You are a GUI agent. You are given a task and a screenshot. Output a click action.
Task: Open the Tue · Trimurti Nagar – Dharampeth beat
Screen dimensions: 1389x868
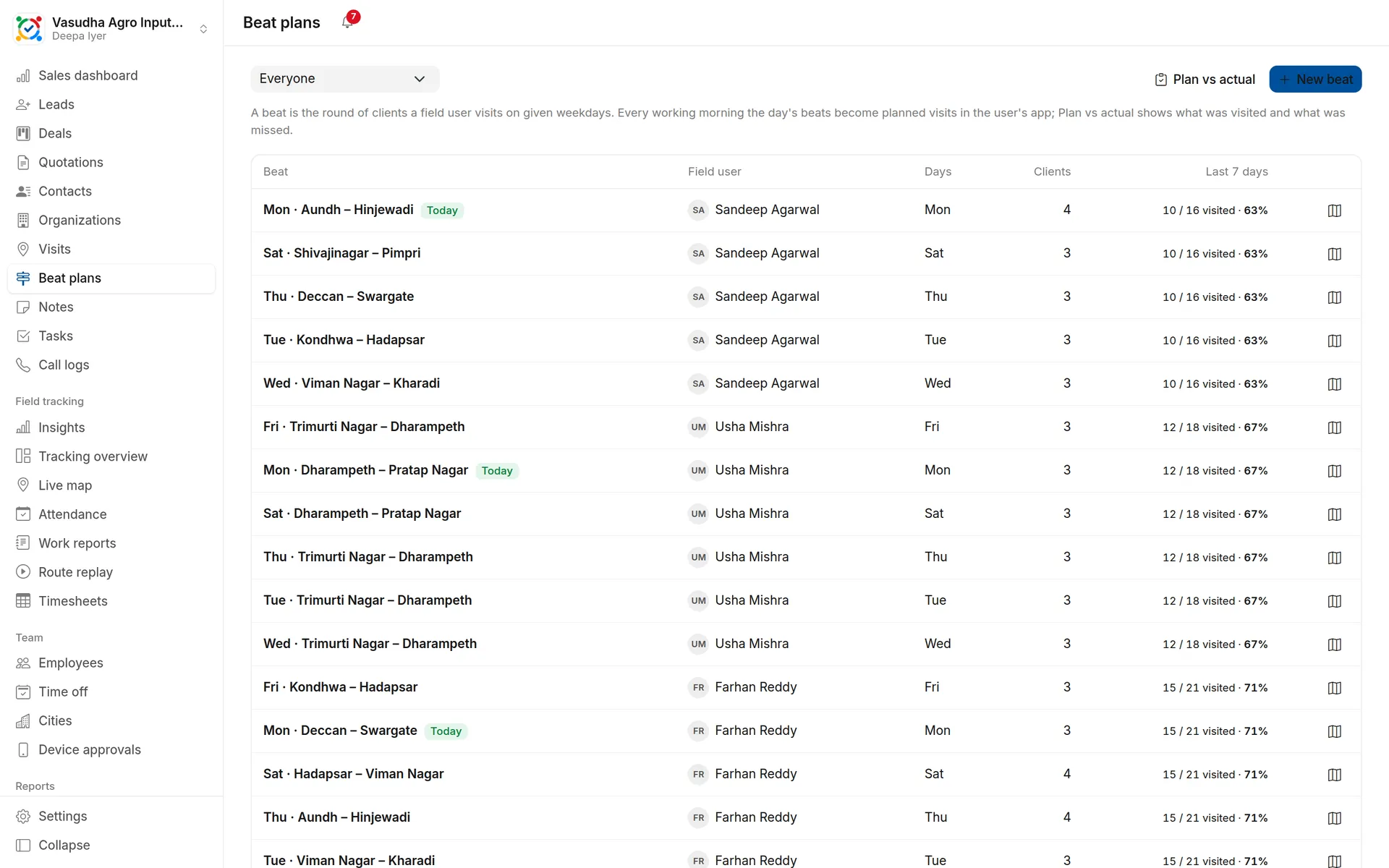(368, 600)
